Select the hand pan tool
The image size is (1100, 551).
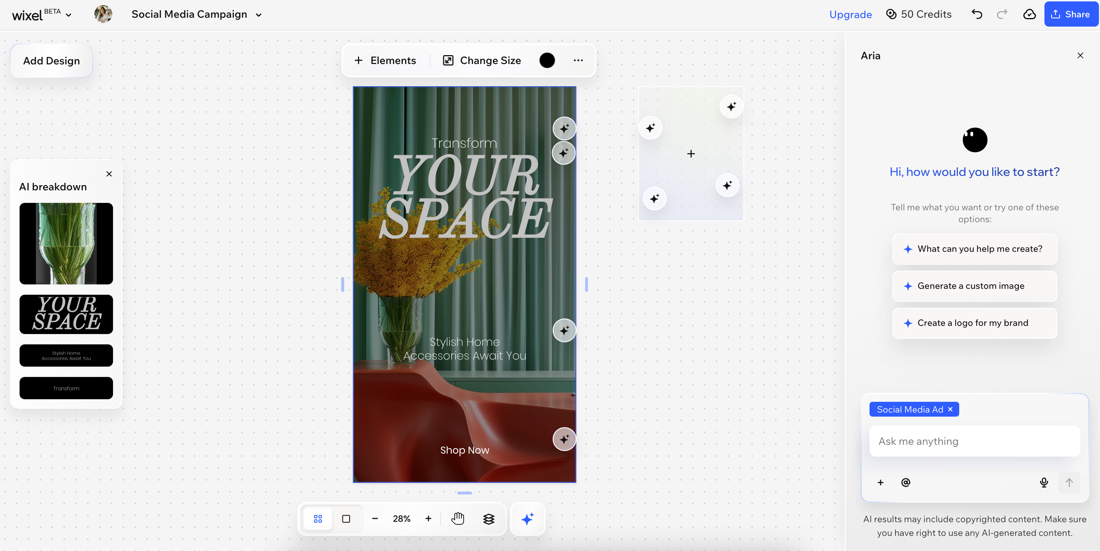(x=457, y=519)
